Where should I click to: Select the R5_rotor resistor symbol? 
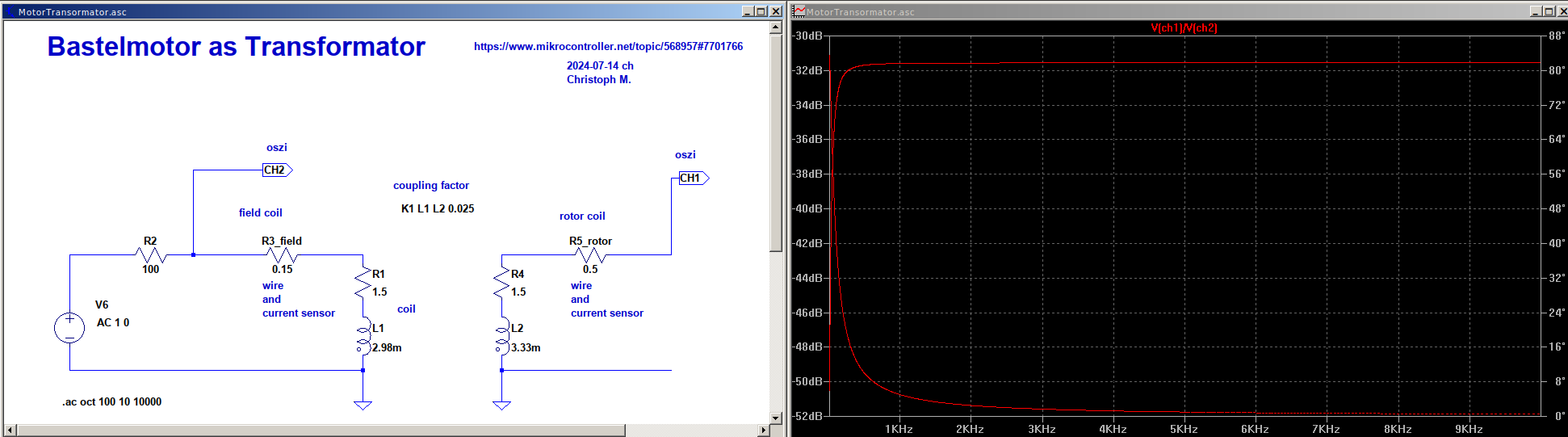coord(591,255)
